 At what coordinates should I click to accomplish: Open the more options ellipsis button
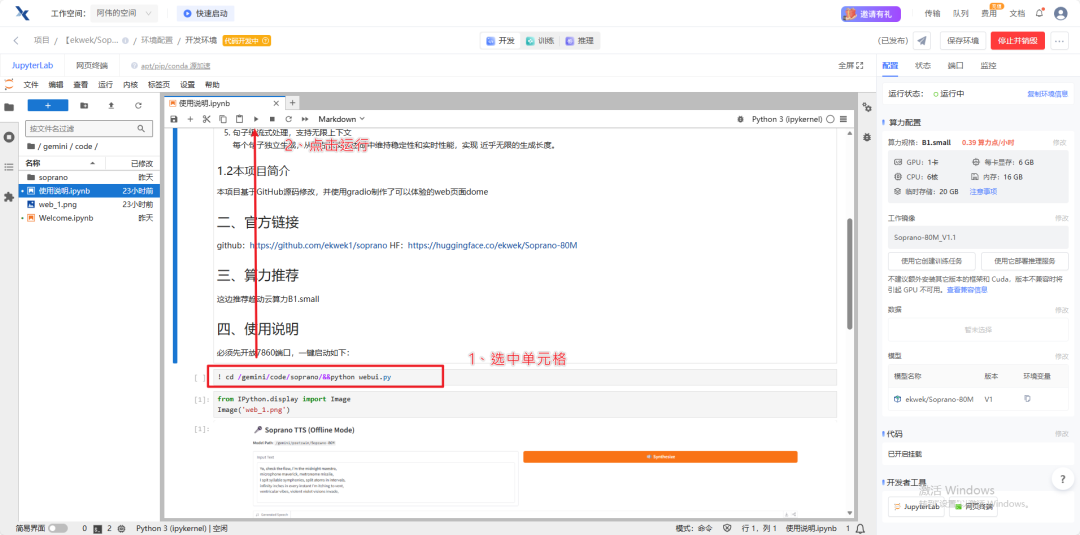click(x=1060, y=41)
